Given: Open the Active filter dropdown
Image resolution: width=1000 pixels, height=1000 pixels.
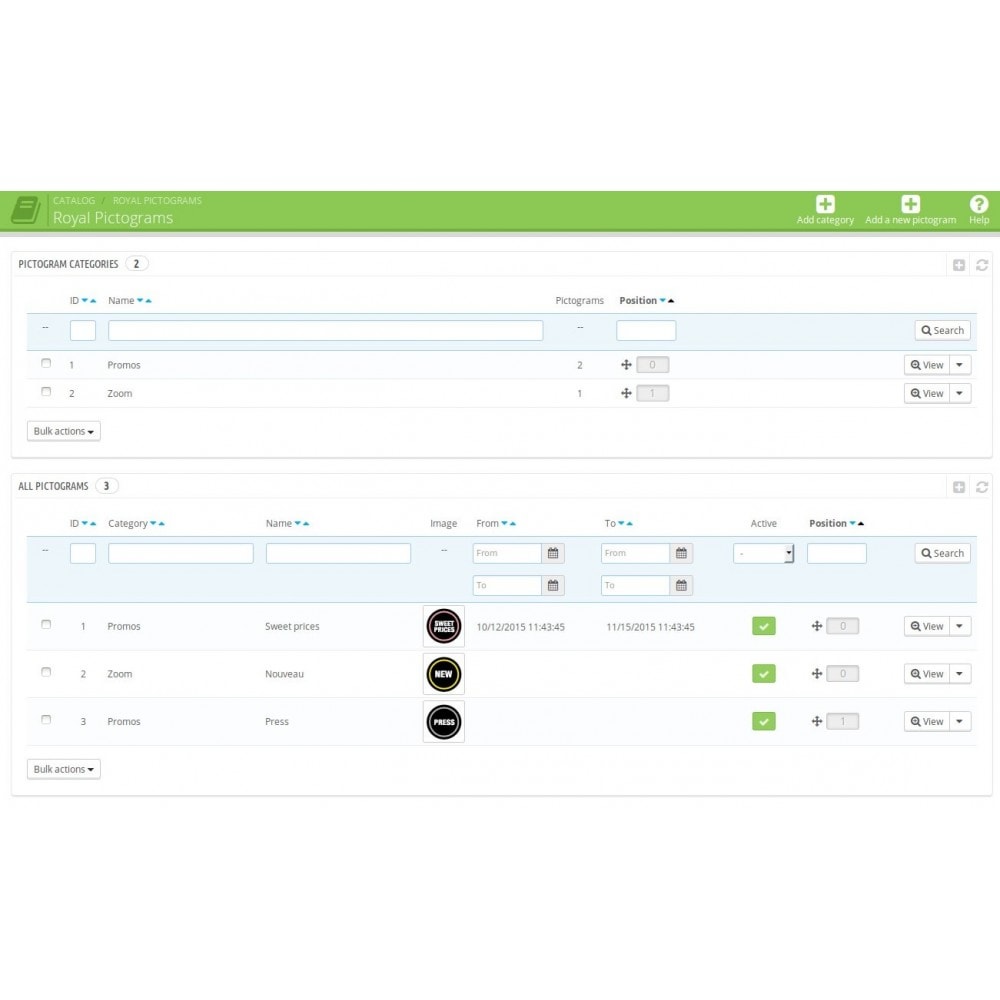Looking at the screenshot, I should pos(763,553).
